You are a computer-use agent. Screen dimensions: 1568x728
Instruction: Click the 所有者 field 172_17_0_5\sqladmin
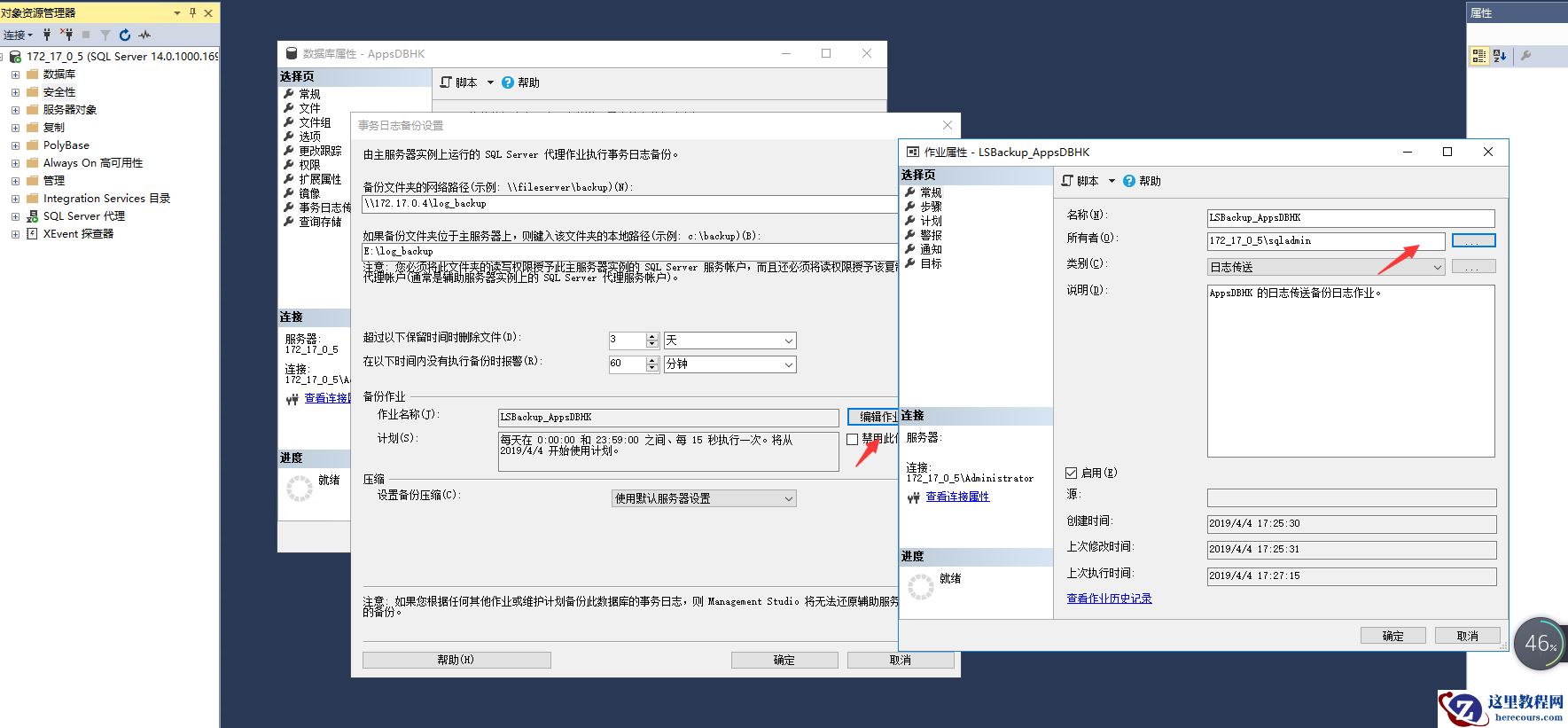[1326, 240]
